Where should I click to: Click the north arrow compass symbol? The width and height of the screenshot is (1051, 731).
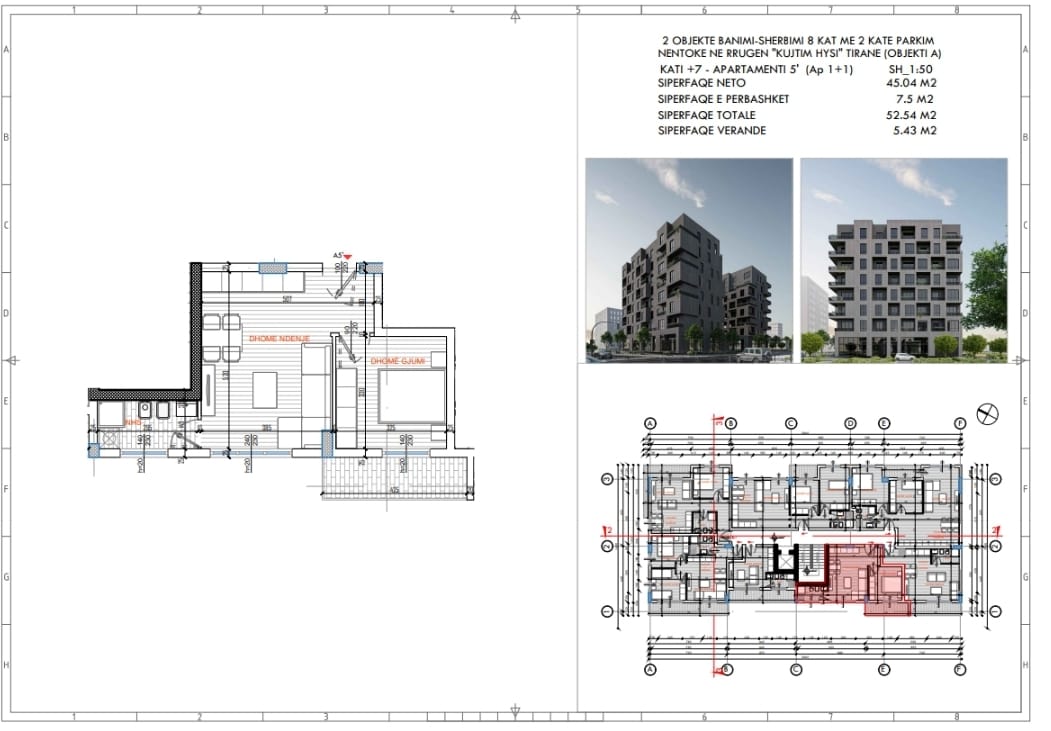(x=989, y=413)
